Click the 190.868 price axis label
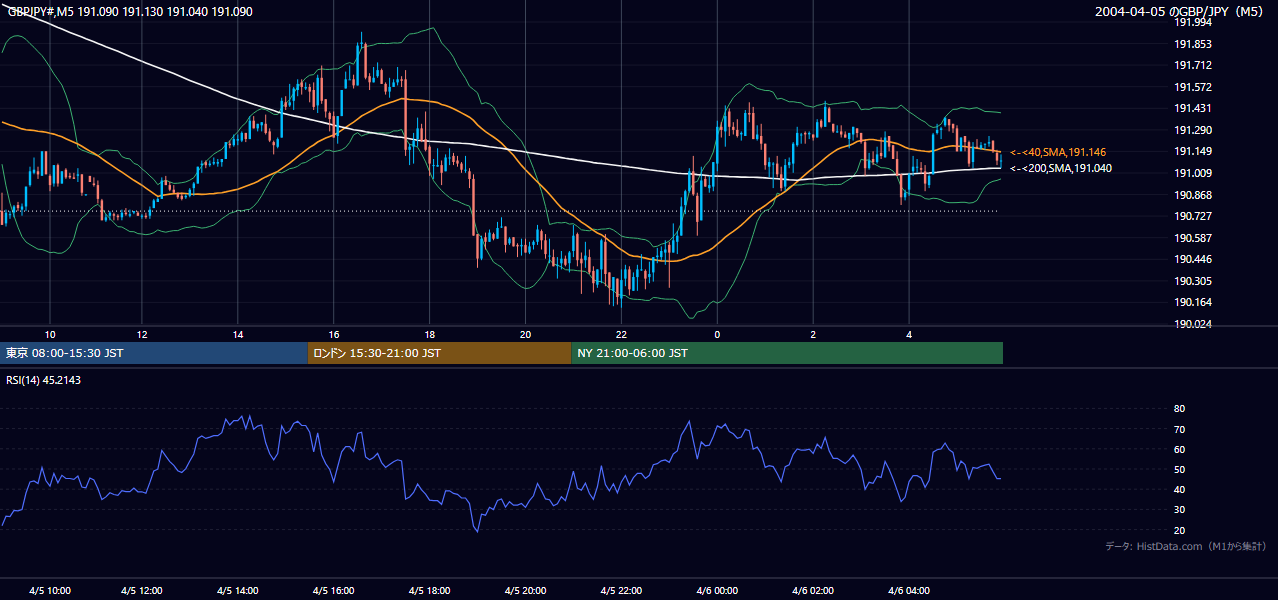1278x600 pixels. pos(1193,195)
